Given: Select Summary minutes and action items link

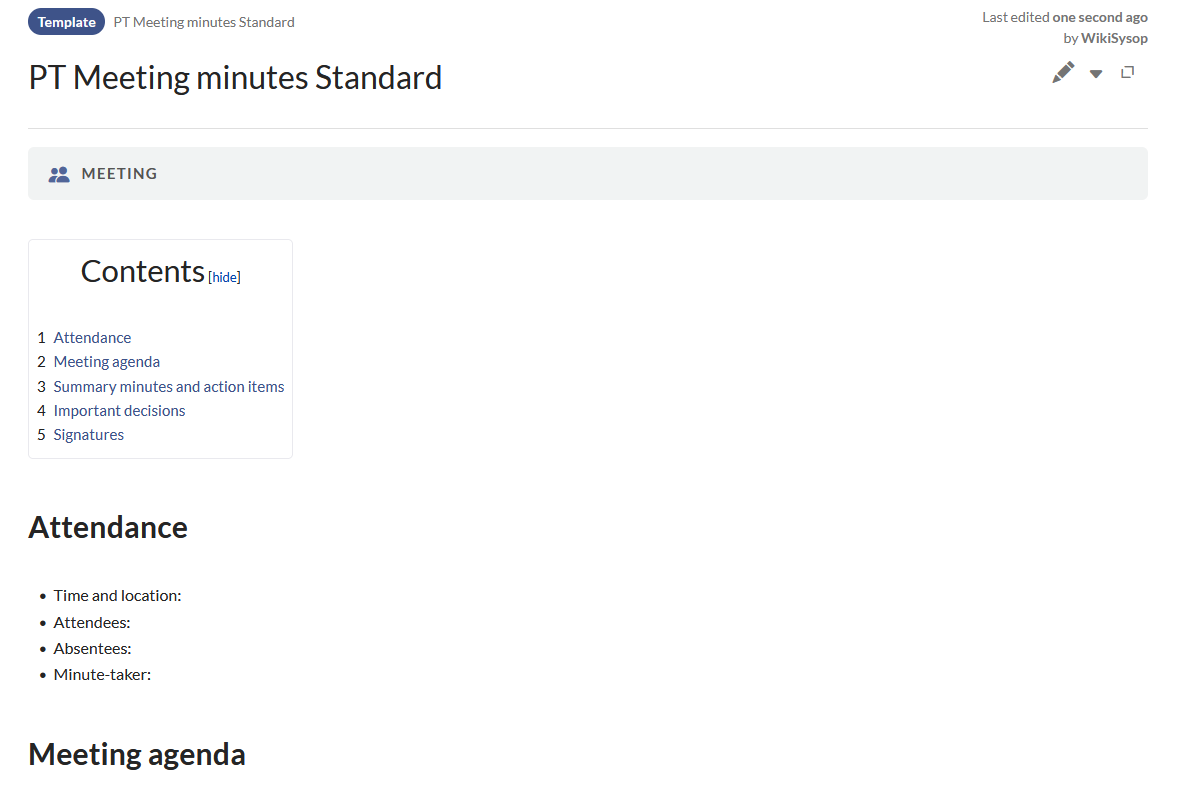Looking at the screenshot, I should coord(168,387).
